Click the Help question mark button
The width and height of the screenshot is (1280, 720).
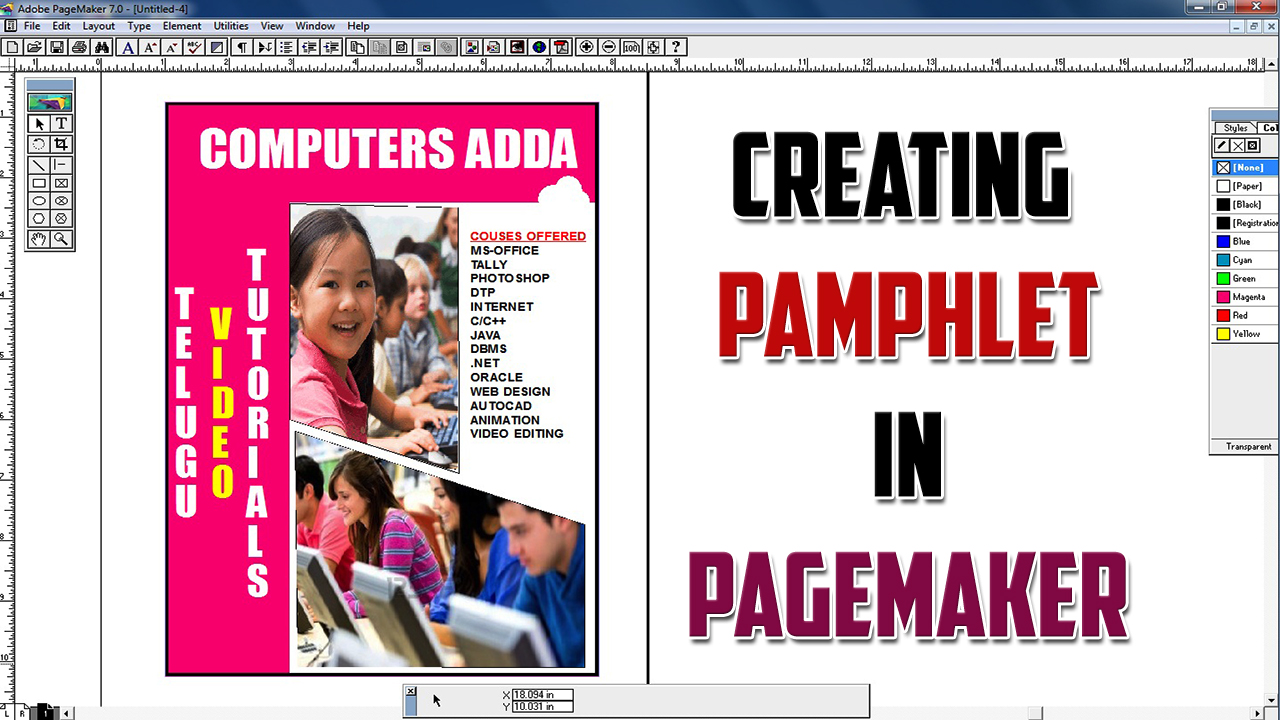click(675, 46)
